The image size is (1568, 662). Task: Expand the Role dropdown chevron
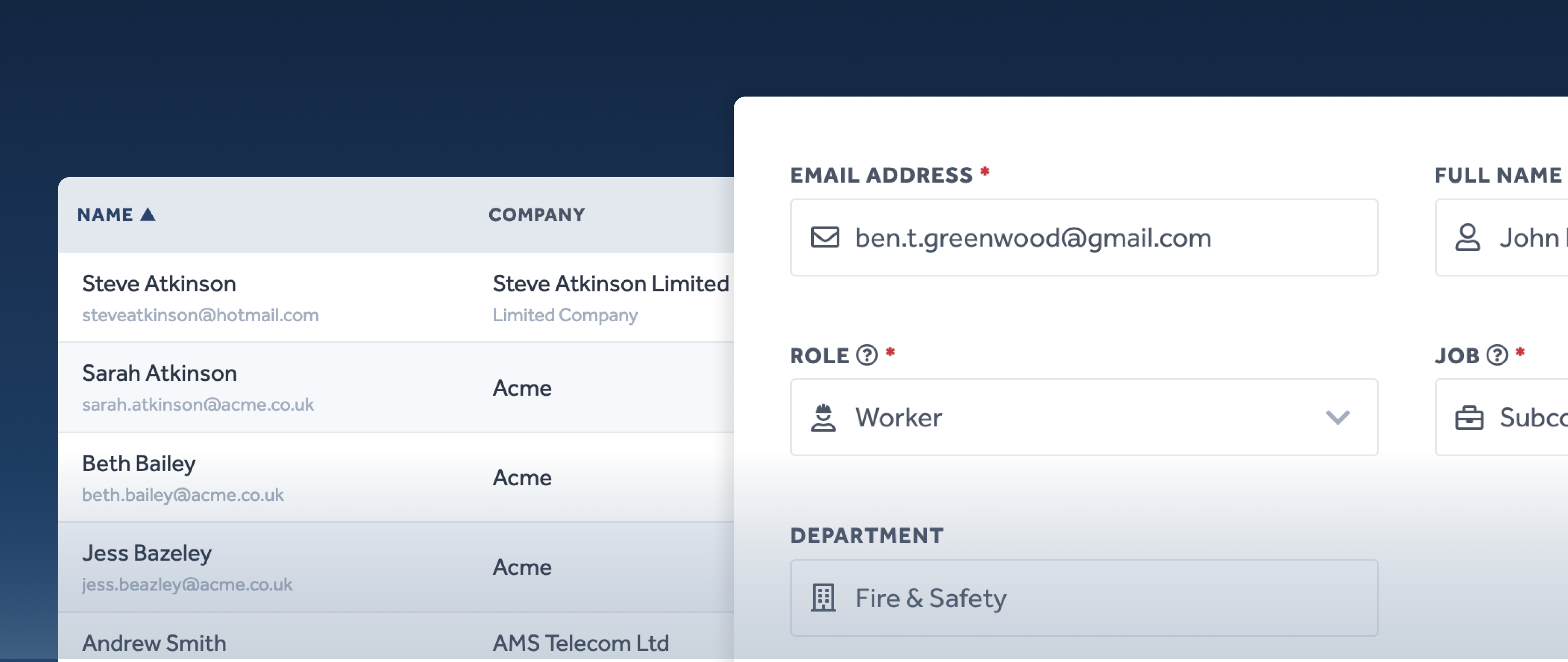pyautogui.click(x=1337, y=417)
